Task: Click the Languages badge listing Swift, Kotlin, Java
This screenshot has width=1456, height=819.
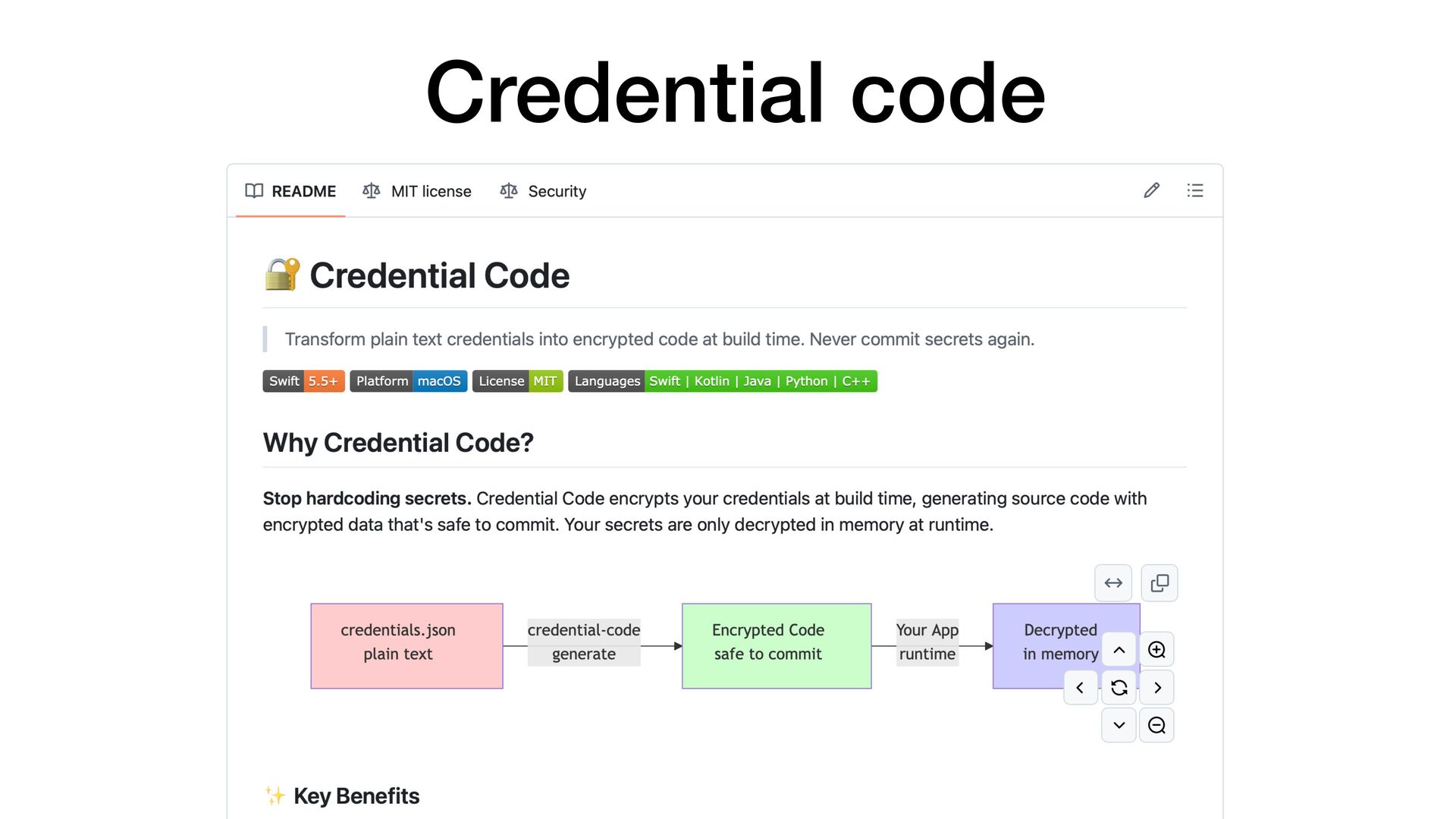Action: tap(723, 381)
